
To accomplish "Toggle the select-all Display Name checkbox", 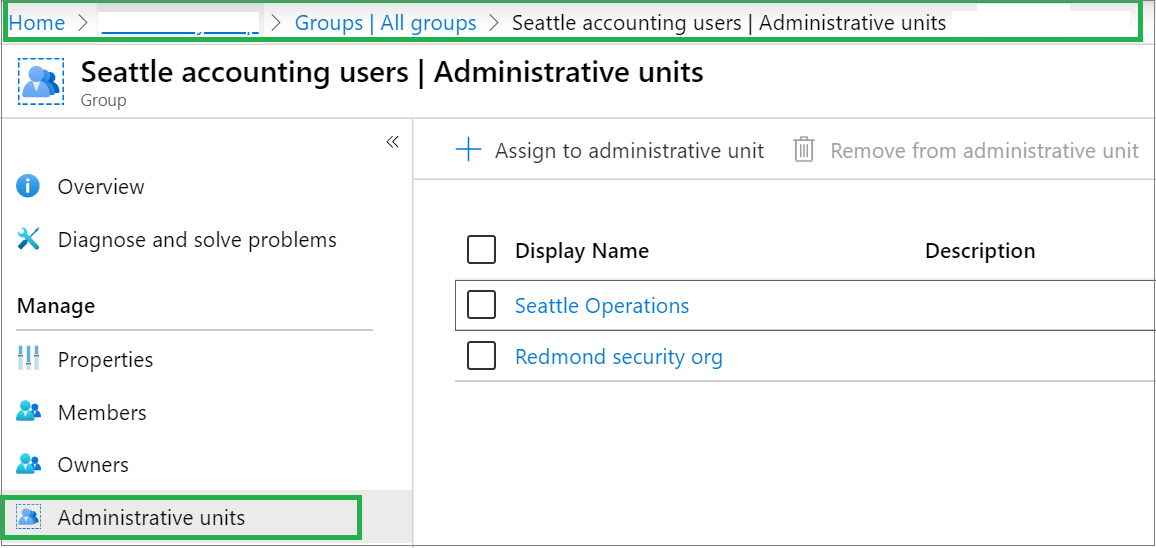I will click(482, 250).
